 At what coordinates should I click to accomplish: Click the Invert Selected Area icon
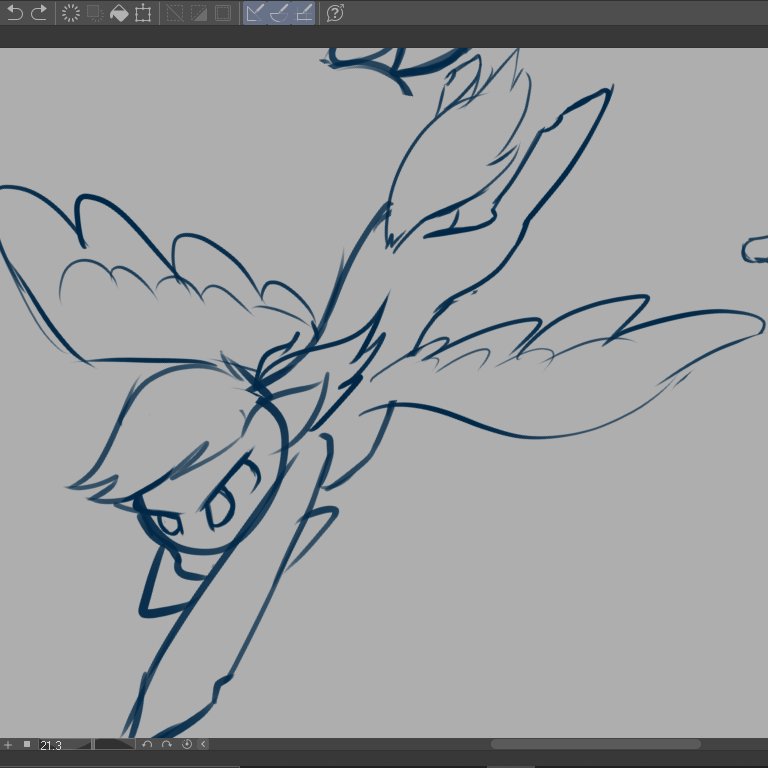tap(198, 13)
